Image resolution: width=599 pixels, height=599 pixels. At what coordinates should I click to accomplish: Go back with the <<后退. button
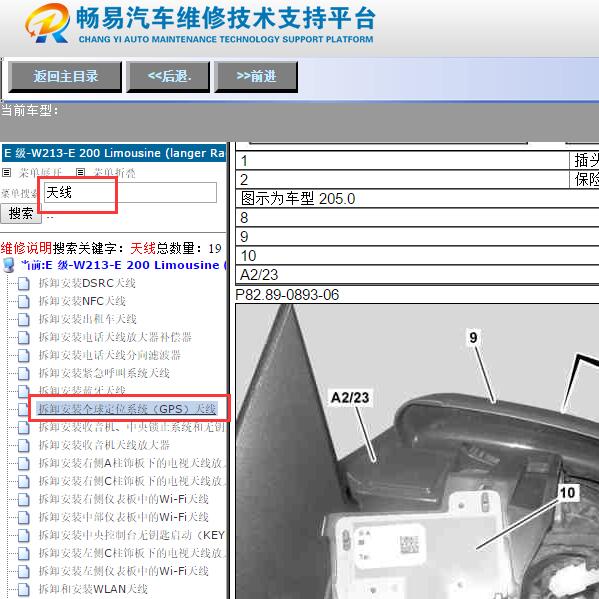point(168,76)
